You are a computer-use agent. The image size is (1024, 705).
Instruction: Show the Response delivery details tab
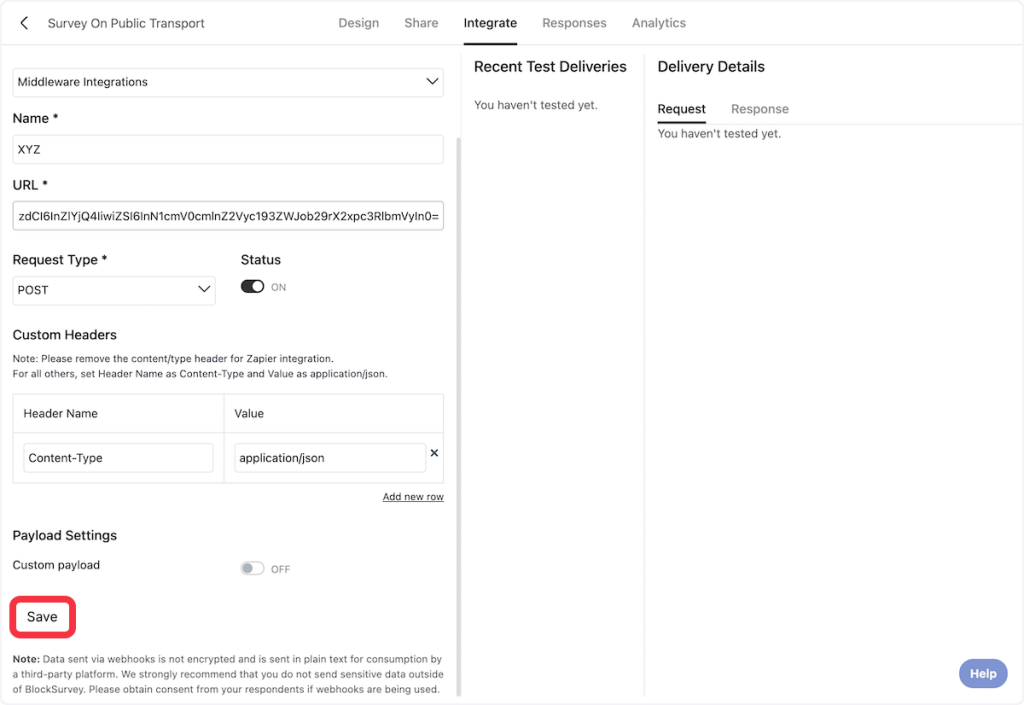(759, 109)
